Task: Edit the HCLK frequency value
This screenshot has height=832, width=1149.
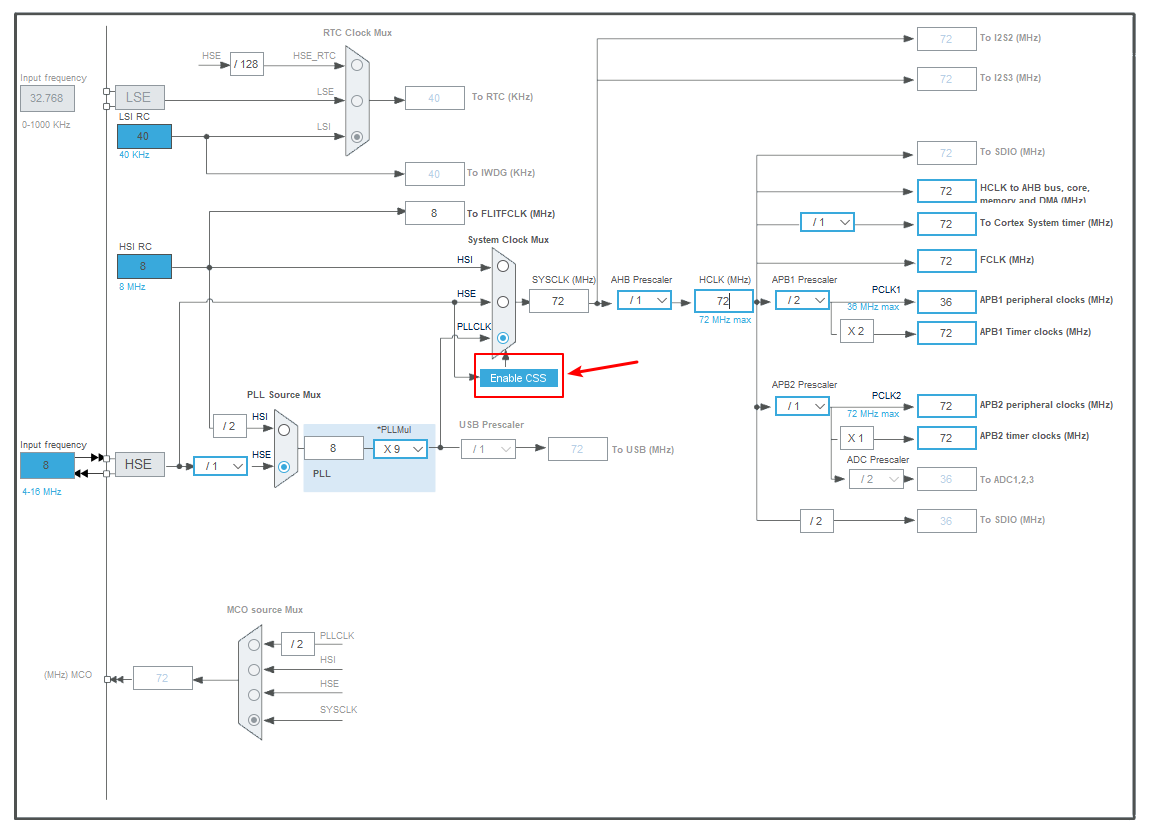Action: (x=724, y=300)
